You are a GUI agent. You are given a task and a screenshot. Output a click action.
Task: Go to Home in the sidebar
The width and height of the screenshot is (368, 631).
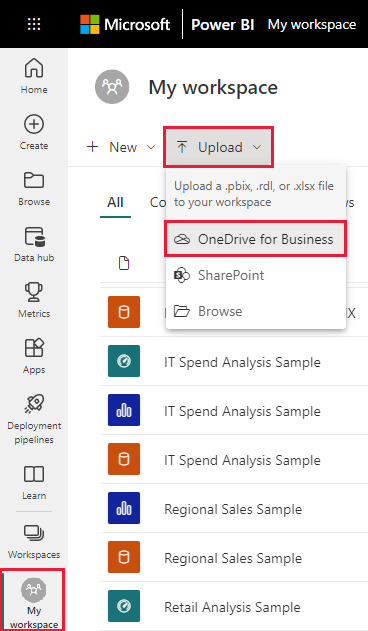pyautogui.click(x=34, y=76)
